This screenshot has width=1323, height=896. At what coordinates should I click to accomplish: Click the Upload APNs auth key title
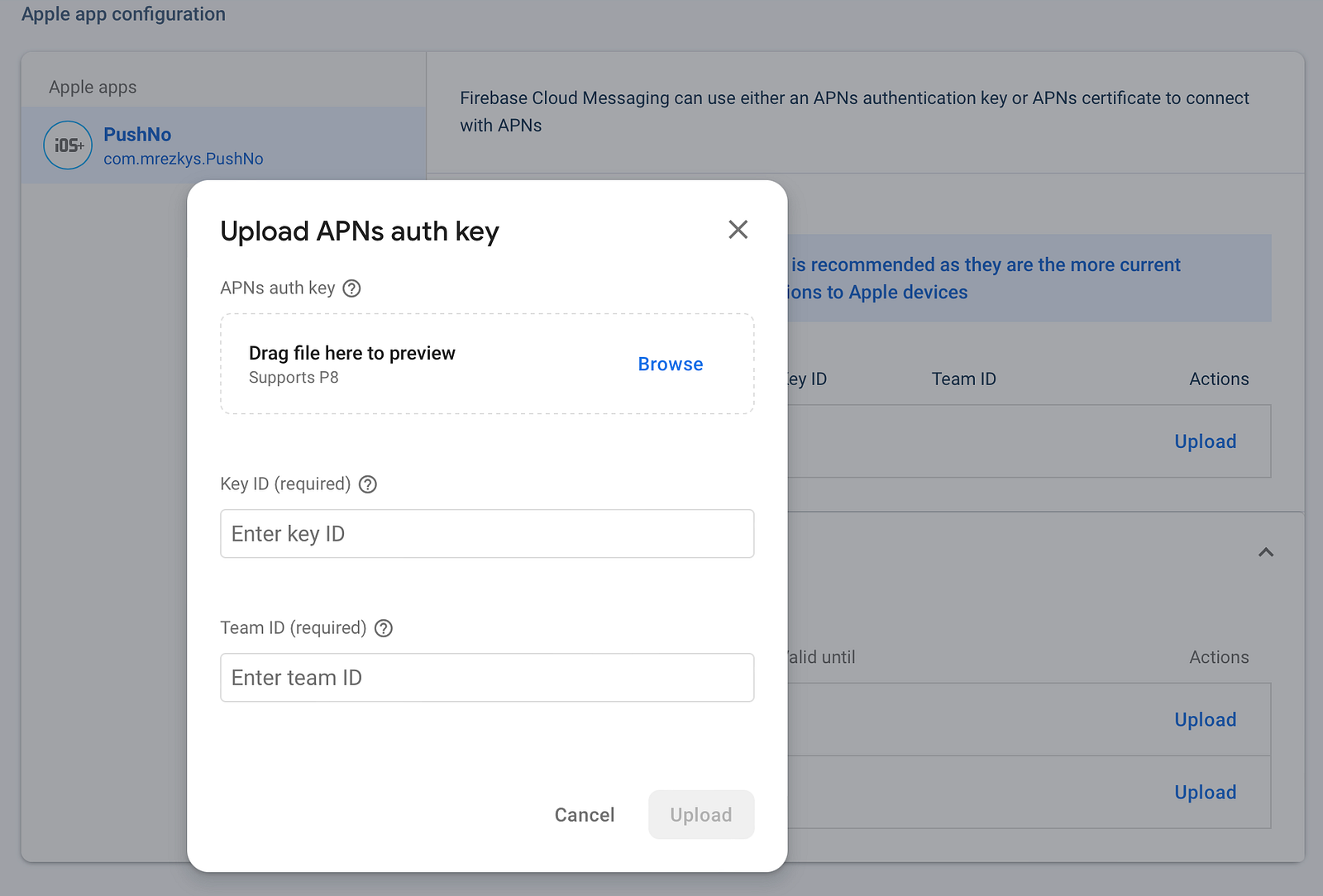click(x=360, y=231)
